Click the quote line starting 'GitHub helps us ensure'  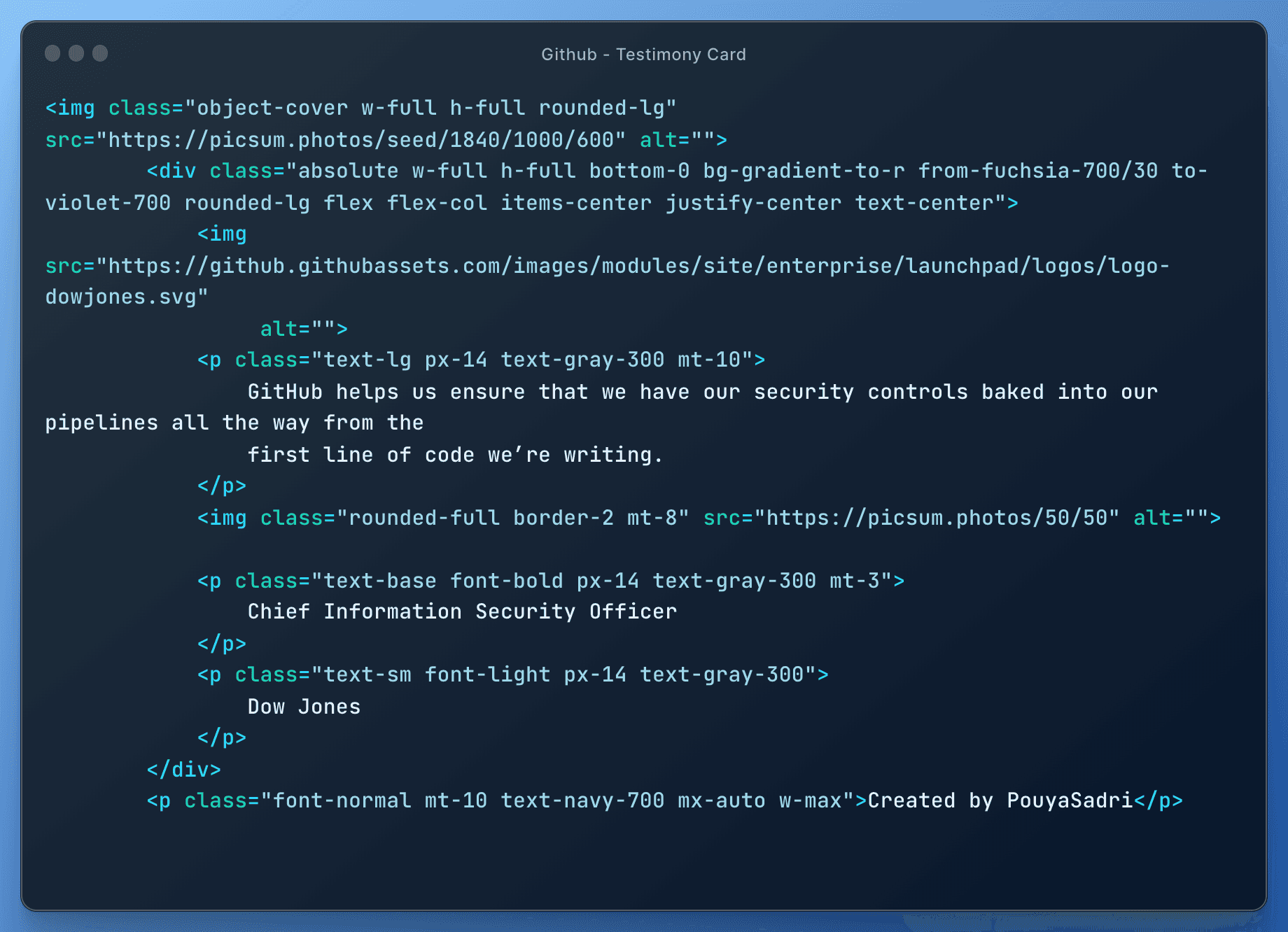point(702,392)
